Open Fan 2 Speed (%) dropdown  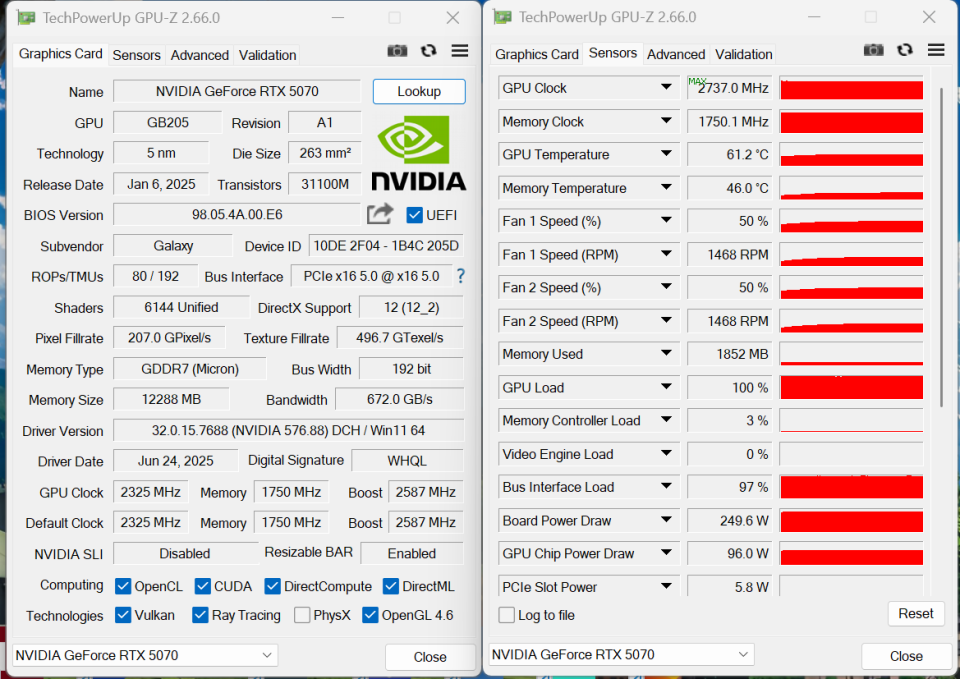[x=666, y=287]
